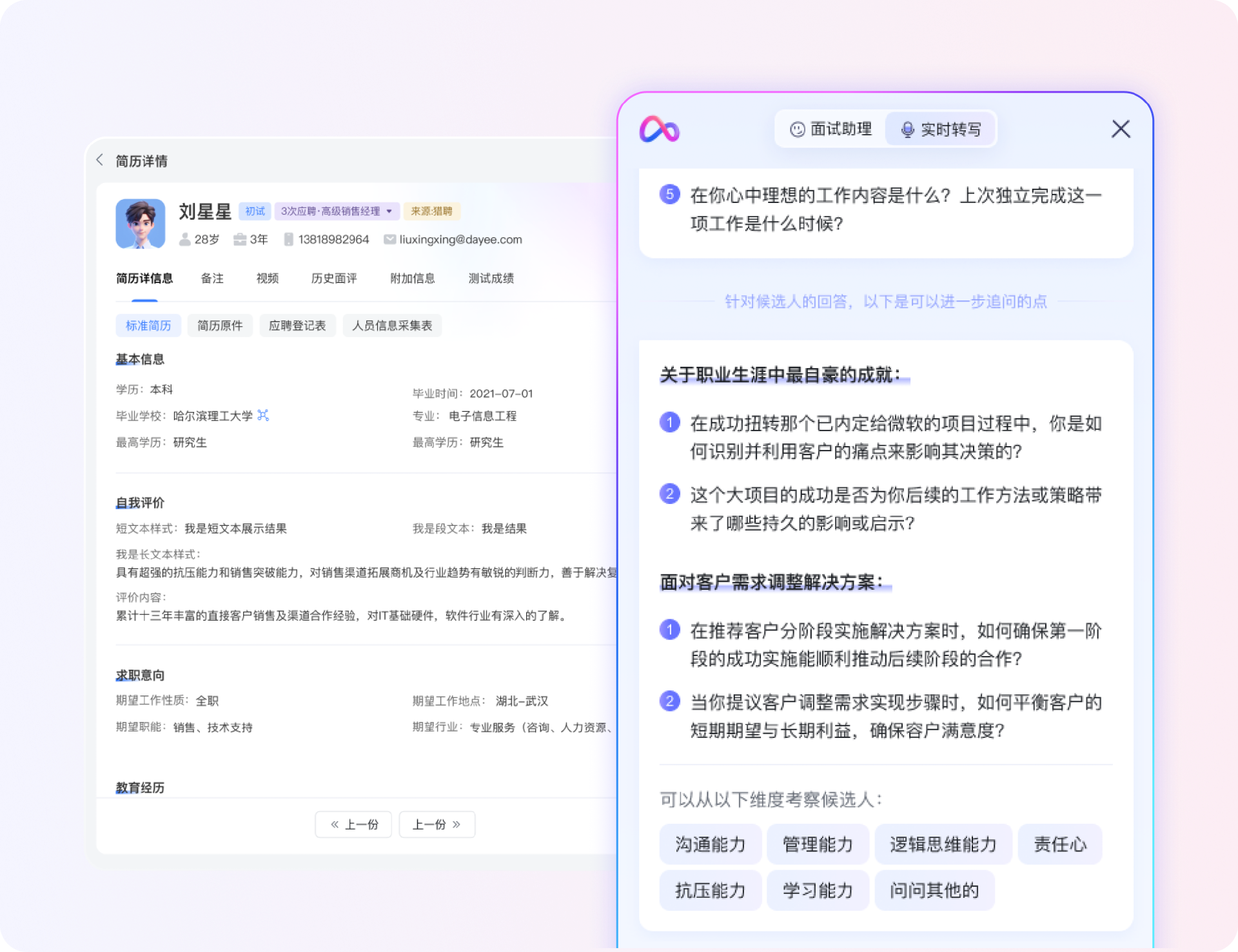Image resolution: width=1238 pixels, height=952 pixels.
Task: Select the 沟通能力 dimension chip
Action: point(711,844)
